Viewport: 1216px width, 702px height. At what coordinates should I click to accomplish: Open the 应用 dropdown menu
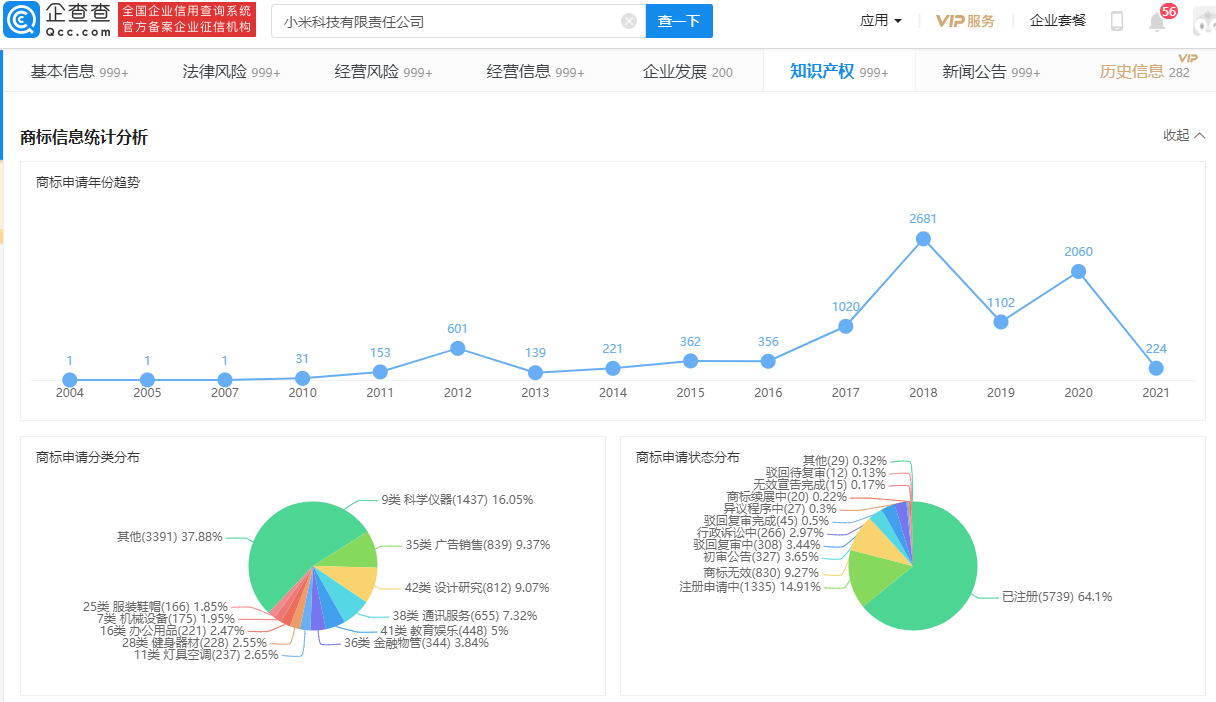881,20
